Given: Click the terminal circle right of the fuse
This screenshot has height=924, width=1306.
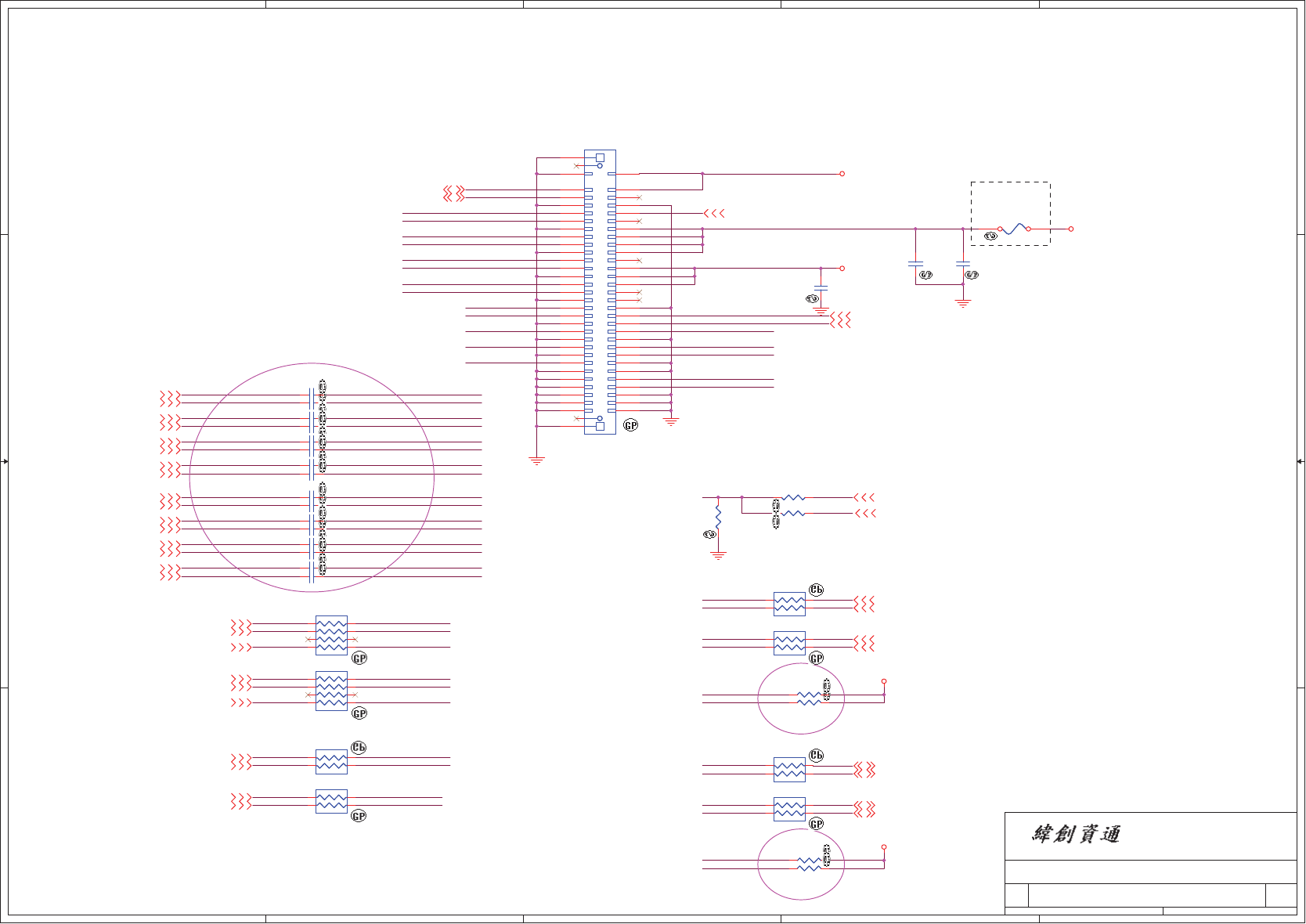Looking at the screenshot, I should (1071, 229).
